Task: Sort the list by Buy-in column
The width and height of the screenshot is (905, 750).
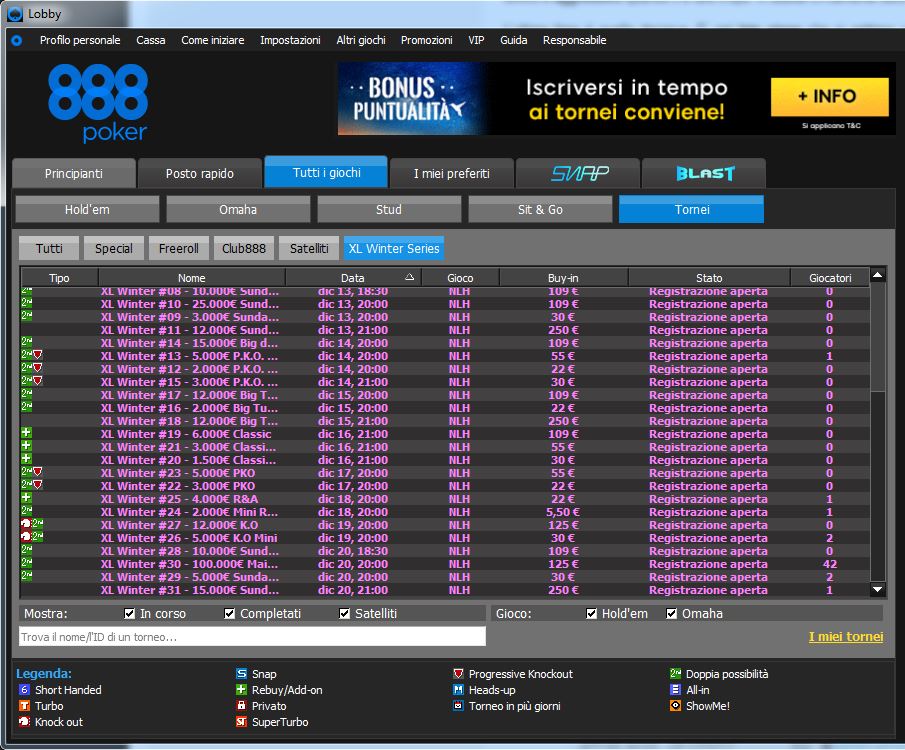Action: (563, 278)
